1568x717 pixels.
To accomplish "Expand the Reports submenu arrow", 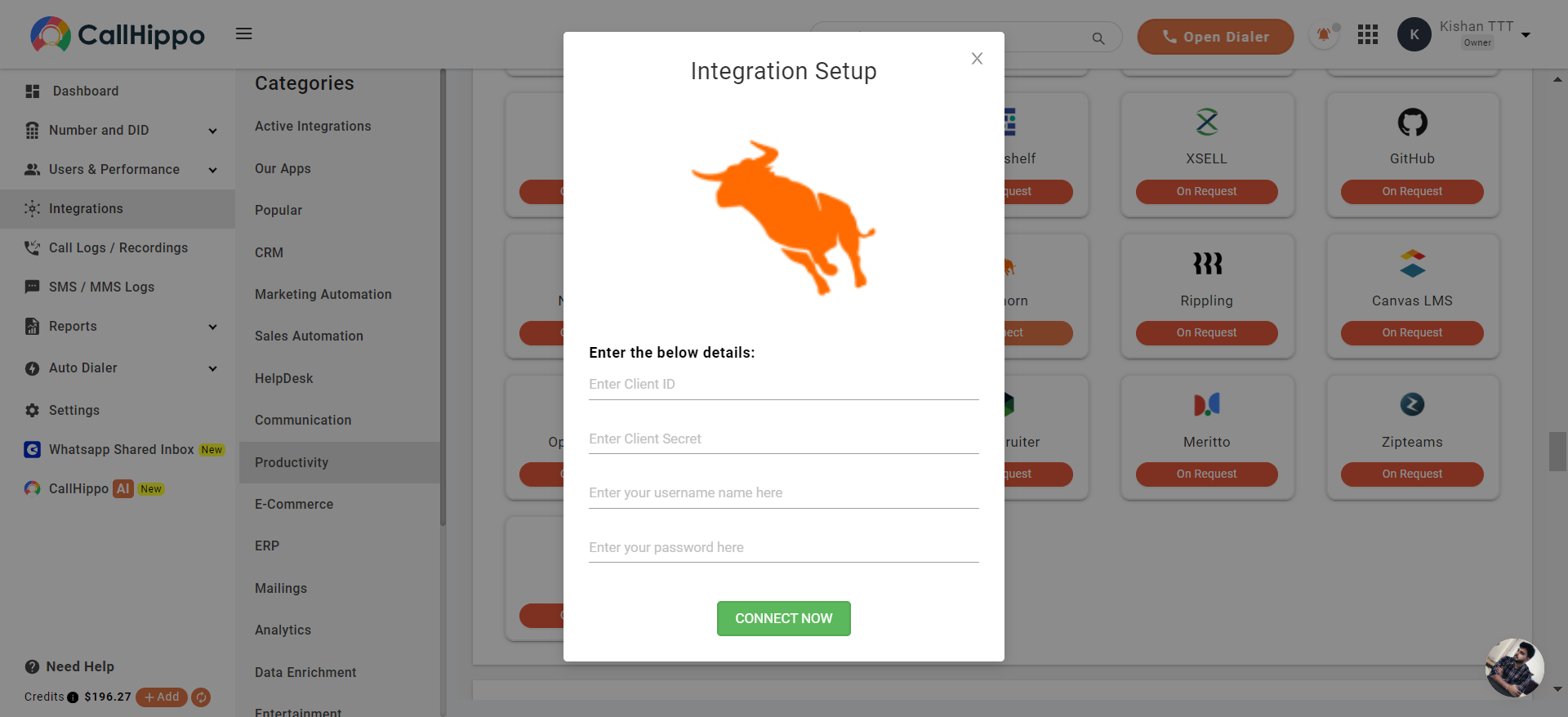I will point(213,327).
